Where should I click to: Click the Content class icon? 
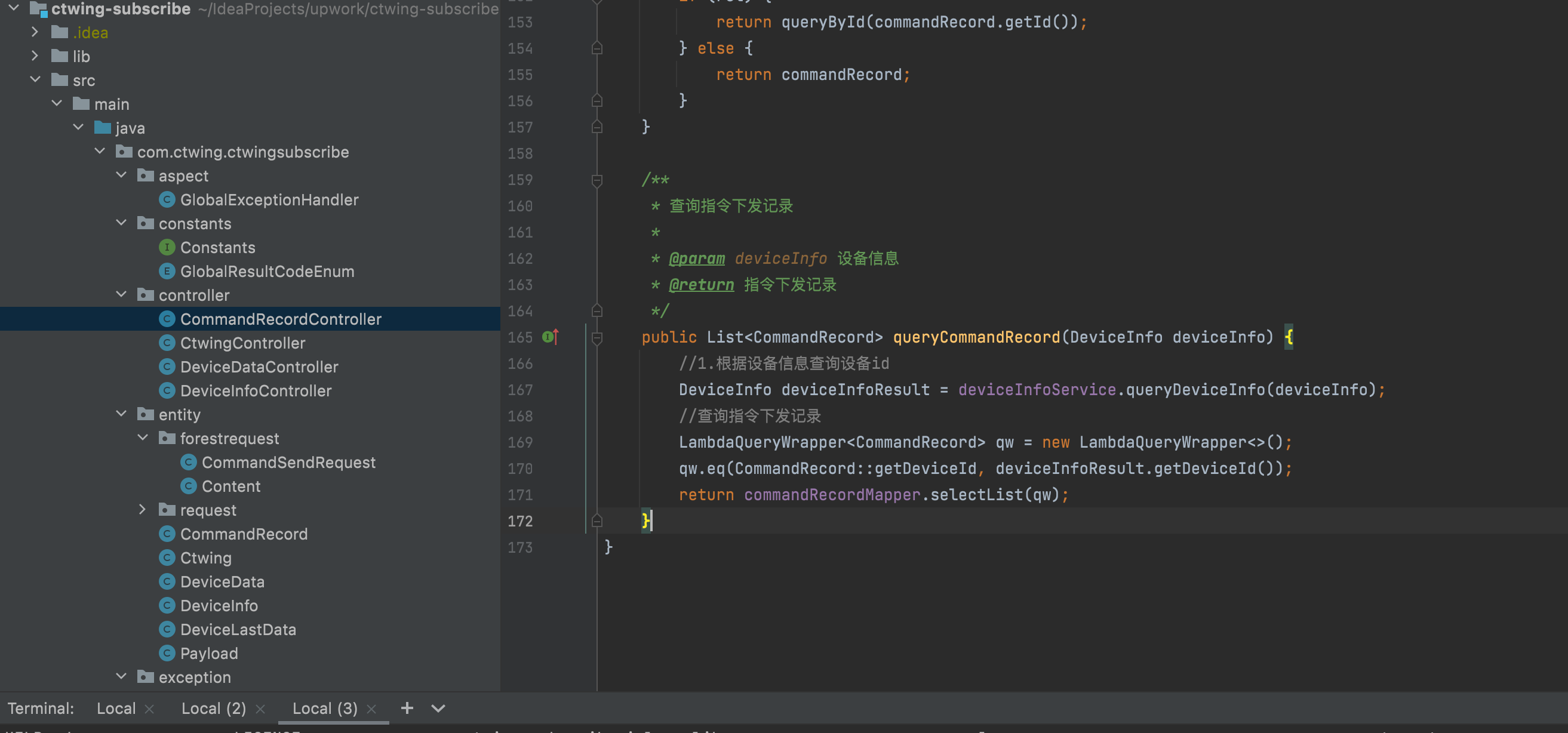coord(189,486)
